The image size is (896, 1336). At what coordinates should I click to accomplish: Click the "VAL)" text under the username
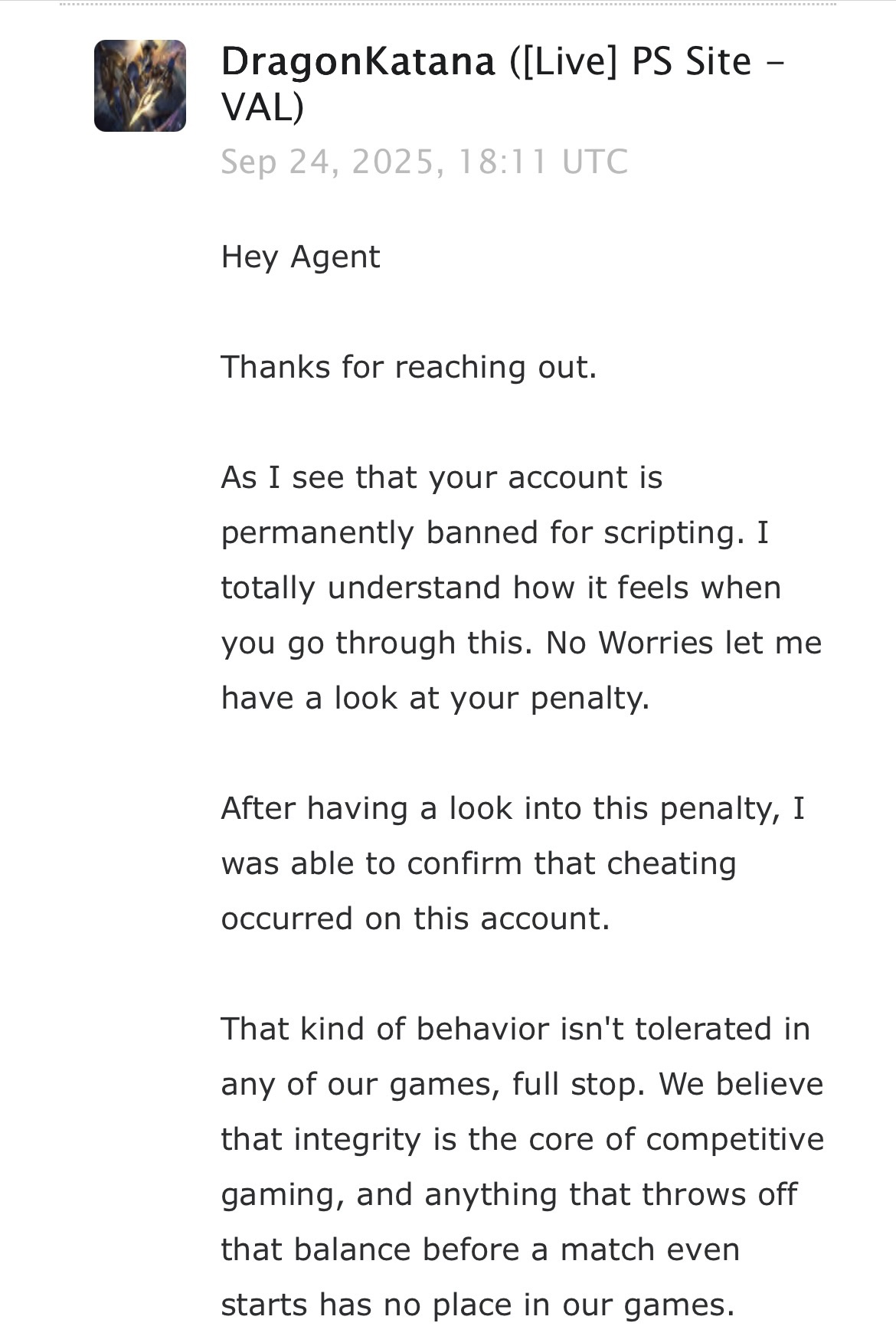point(263,107)
